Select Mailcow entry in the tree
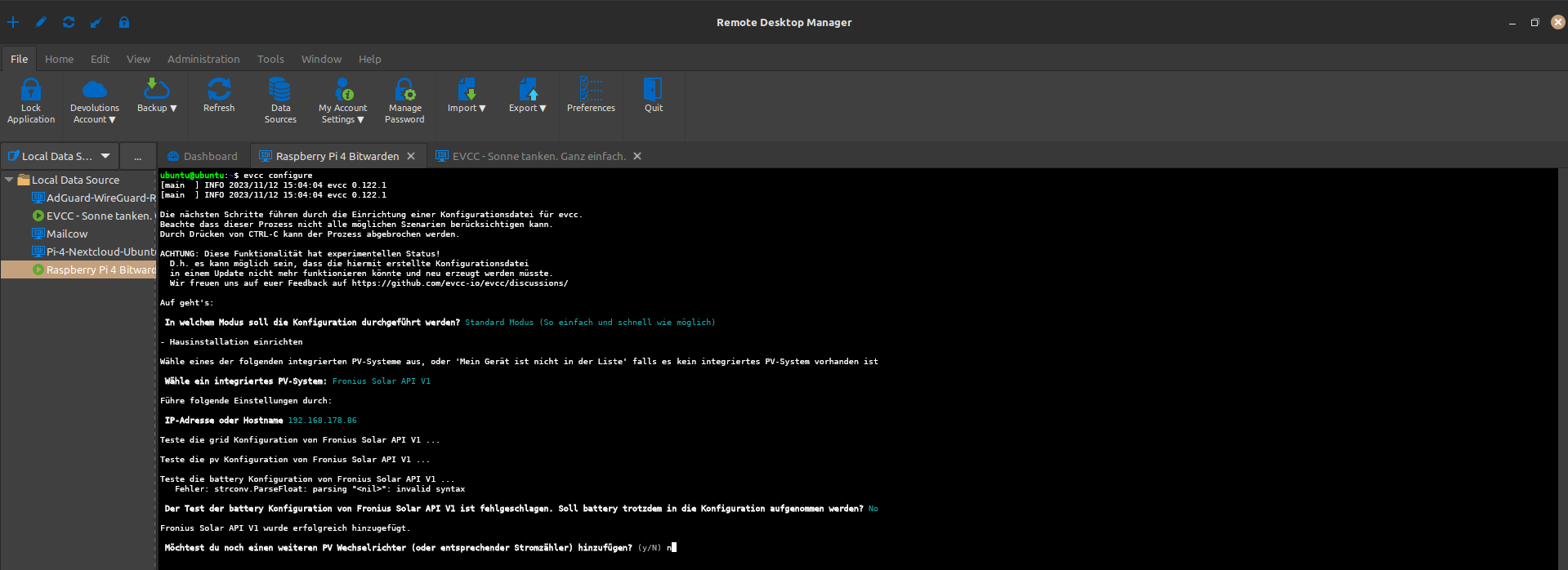This screenshot has height=570, width=1568. tap(67, 234)
